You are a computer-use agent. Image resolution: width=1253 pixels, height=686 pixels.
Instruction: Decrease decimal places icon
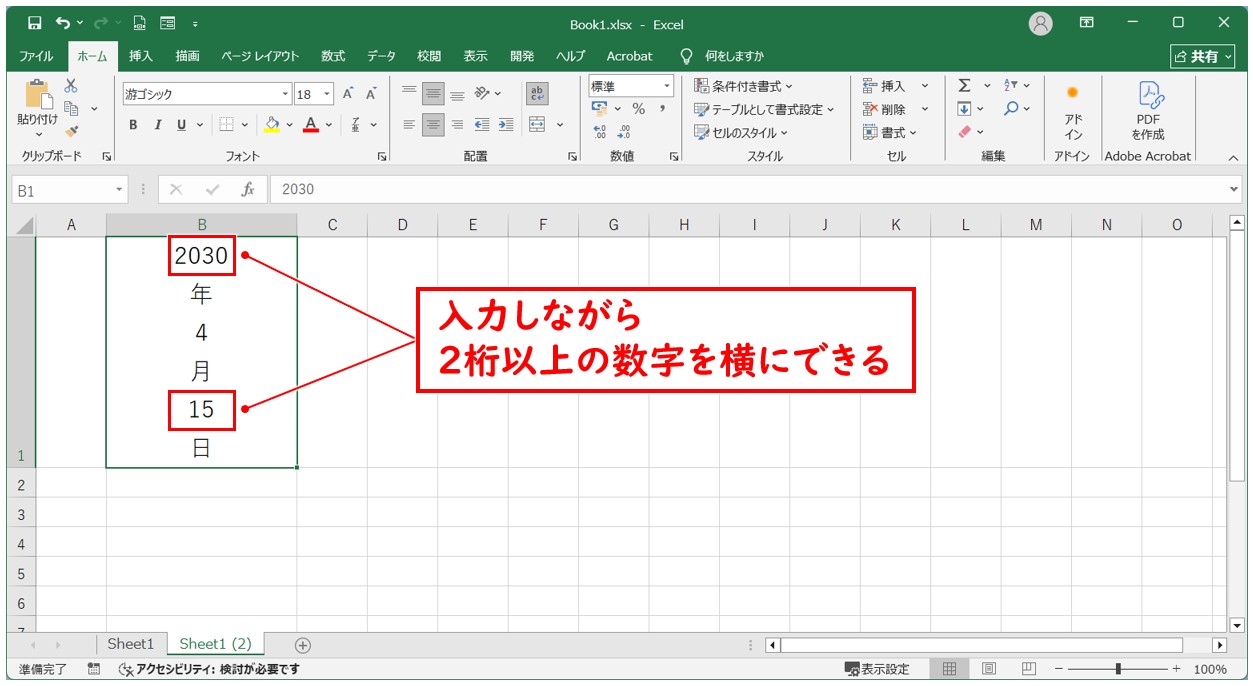pyautogui.click(x=624, y=131)
